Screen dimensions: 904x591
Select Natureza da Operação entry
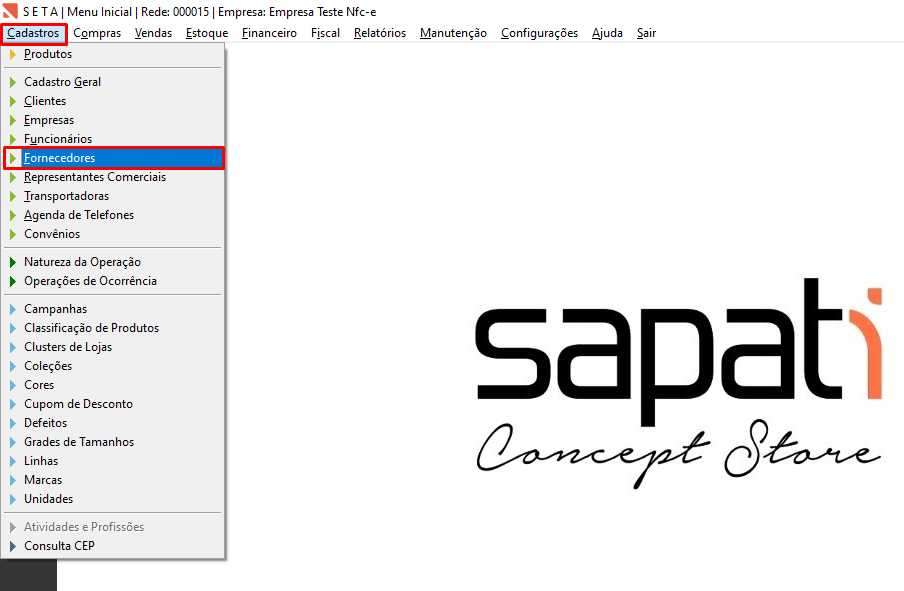(x=113, y=262)
